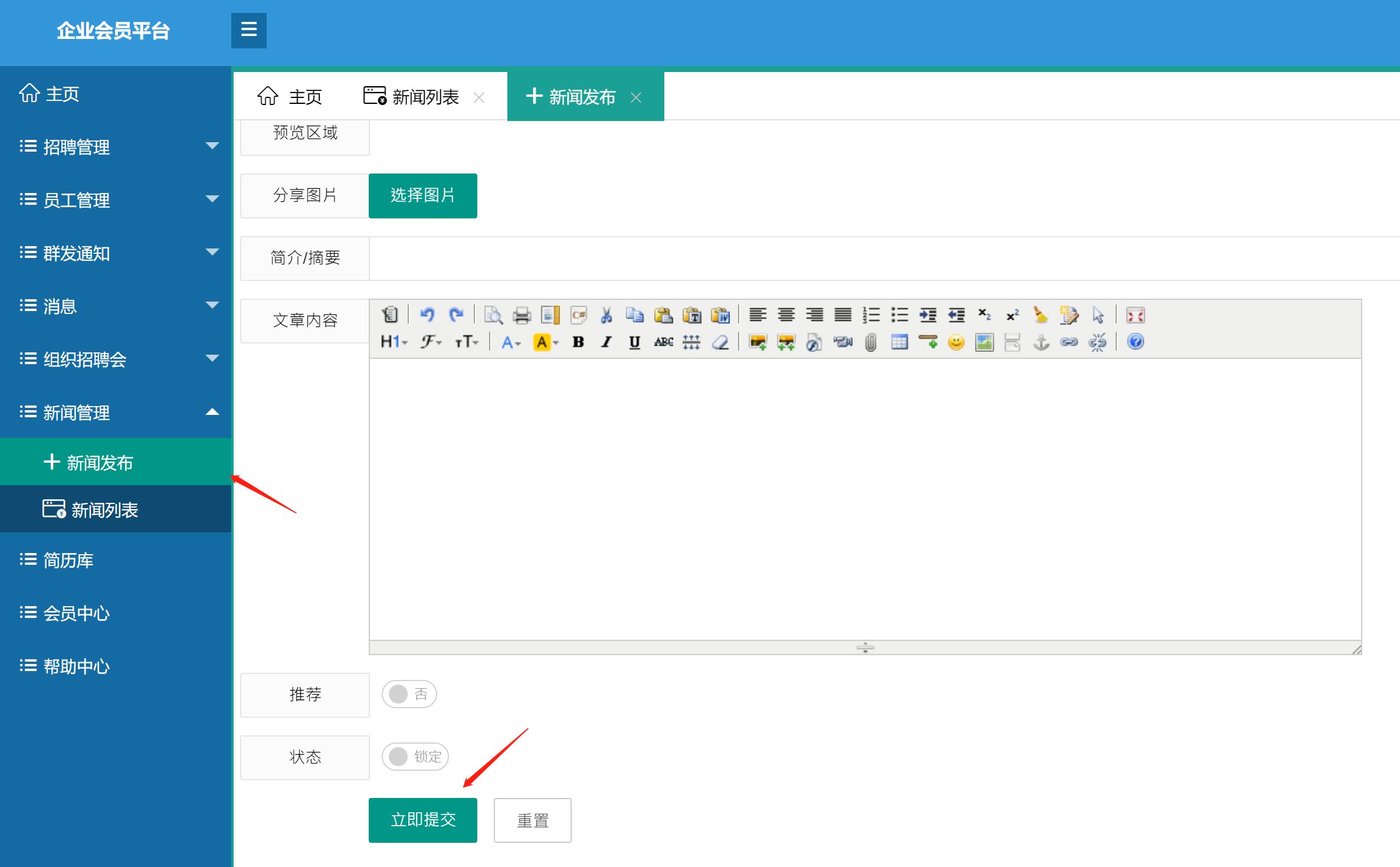This screenshot has width=1400, height=867.
Task: Open the H1 heading dropdown
Action: 394,342
